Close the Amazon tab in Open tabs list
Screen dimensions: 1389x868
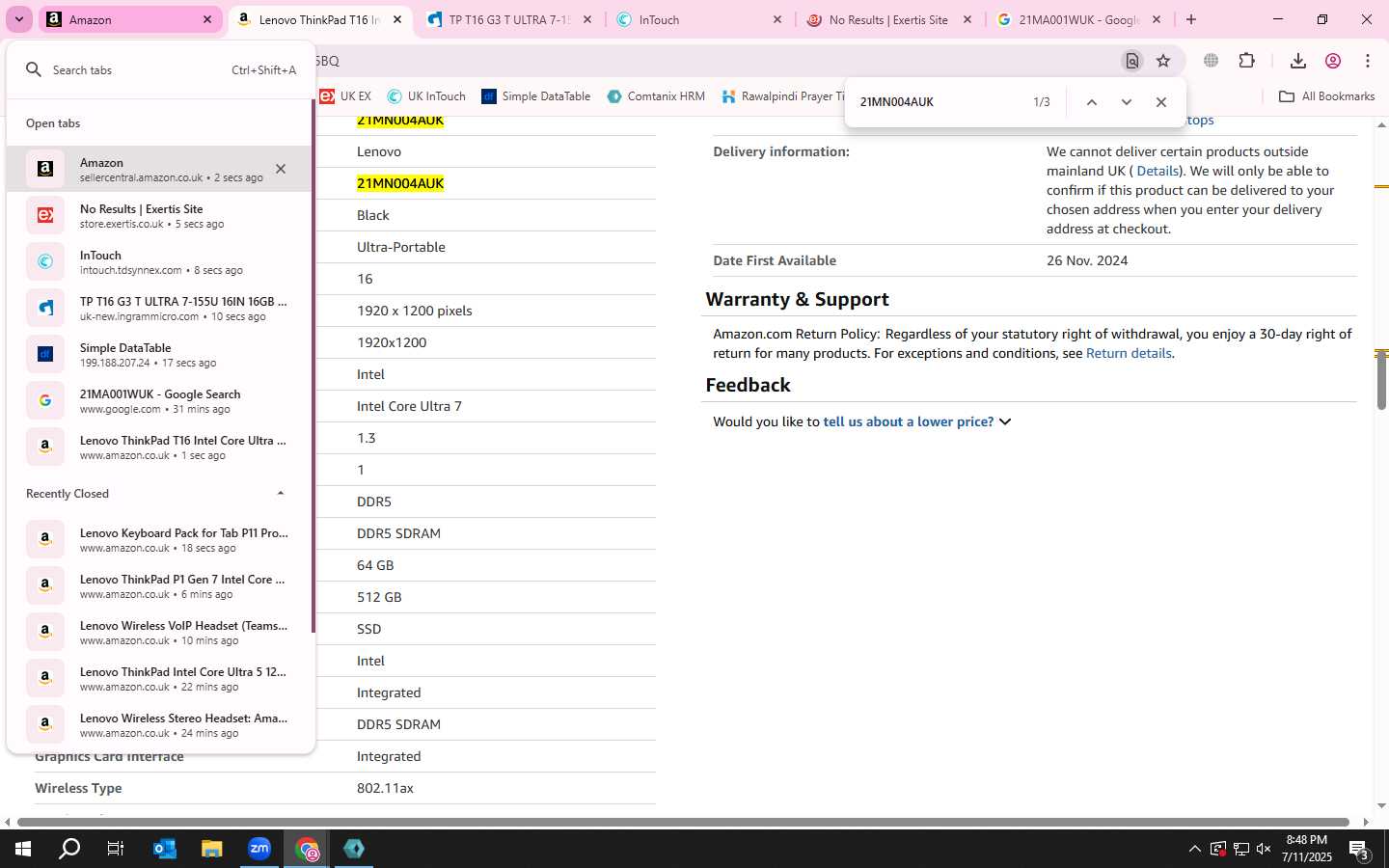(281, 169)
